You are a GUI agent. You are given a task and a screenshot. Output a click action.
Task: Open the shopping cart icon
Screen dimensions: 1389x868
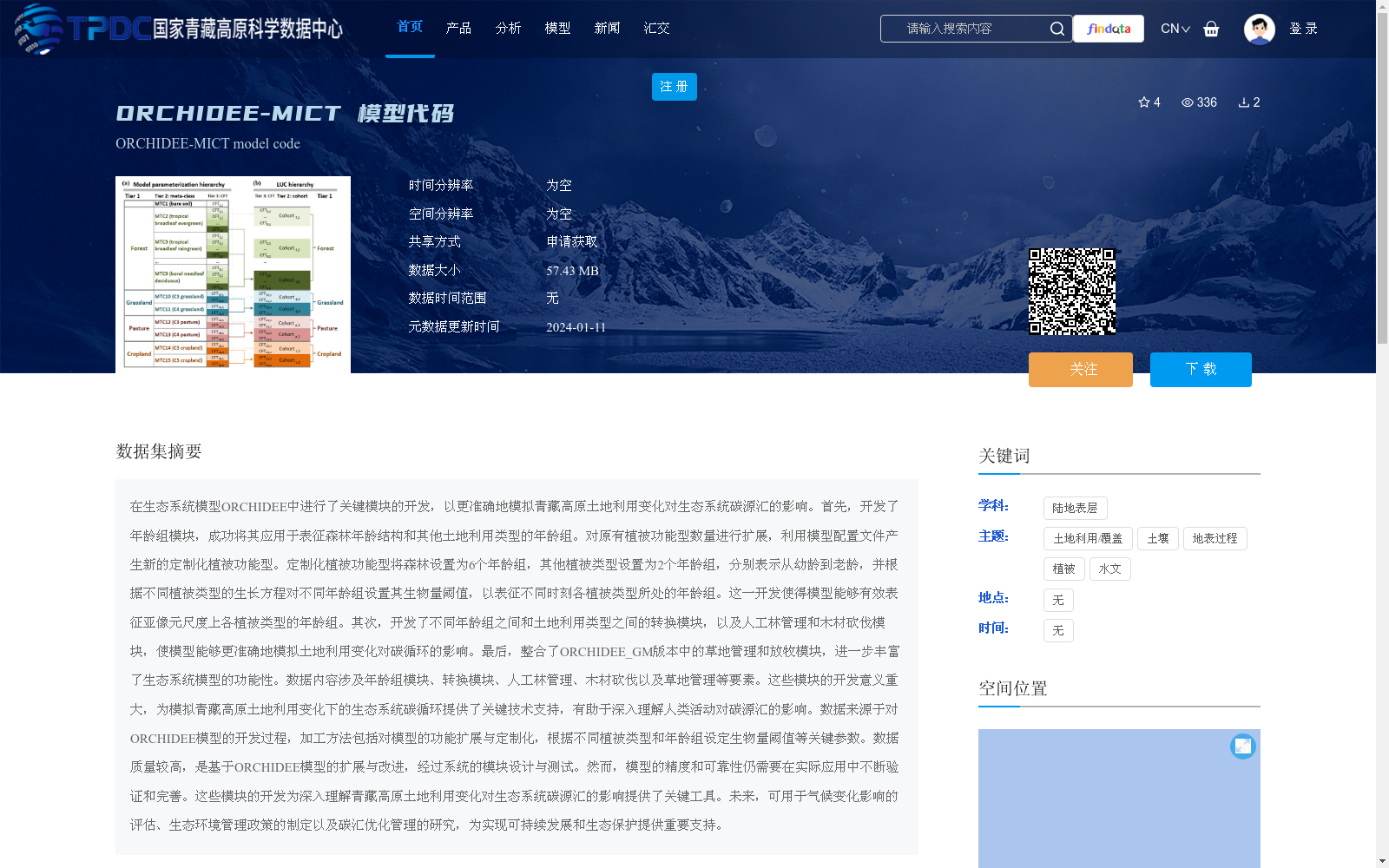pos(1211,29)
